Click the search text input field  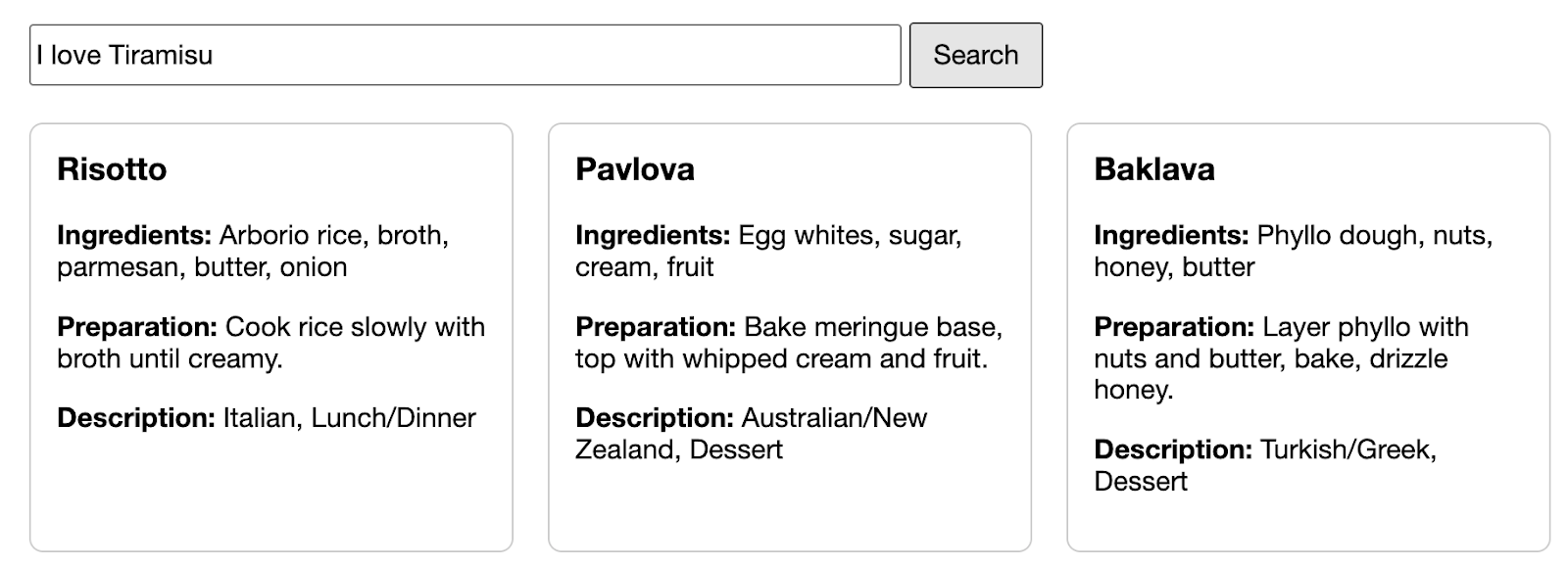pyautogui.click(x=465, y=55)
